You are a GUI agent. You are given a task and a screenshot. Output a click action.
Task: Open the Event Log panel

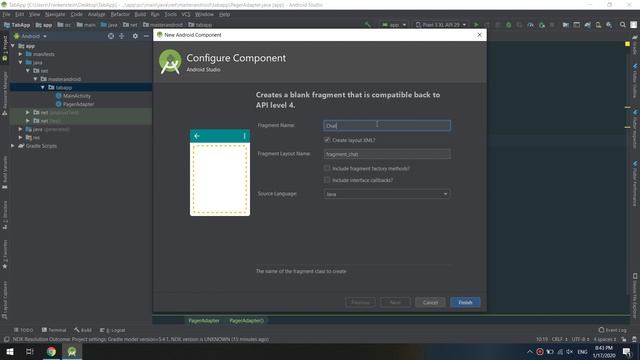612,330
